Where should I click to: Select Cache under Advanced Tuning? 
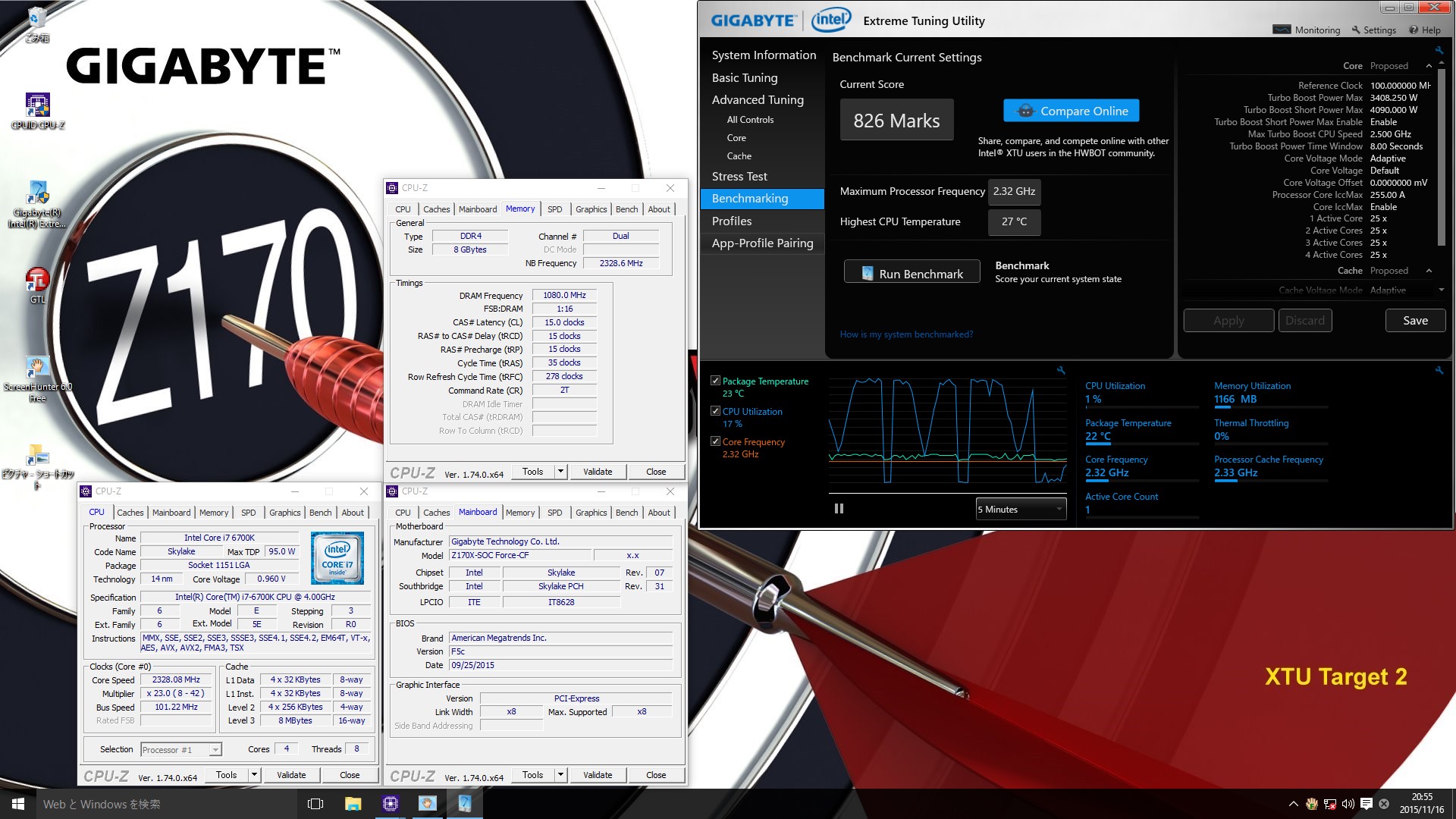(739, 156)
